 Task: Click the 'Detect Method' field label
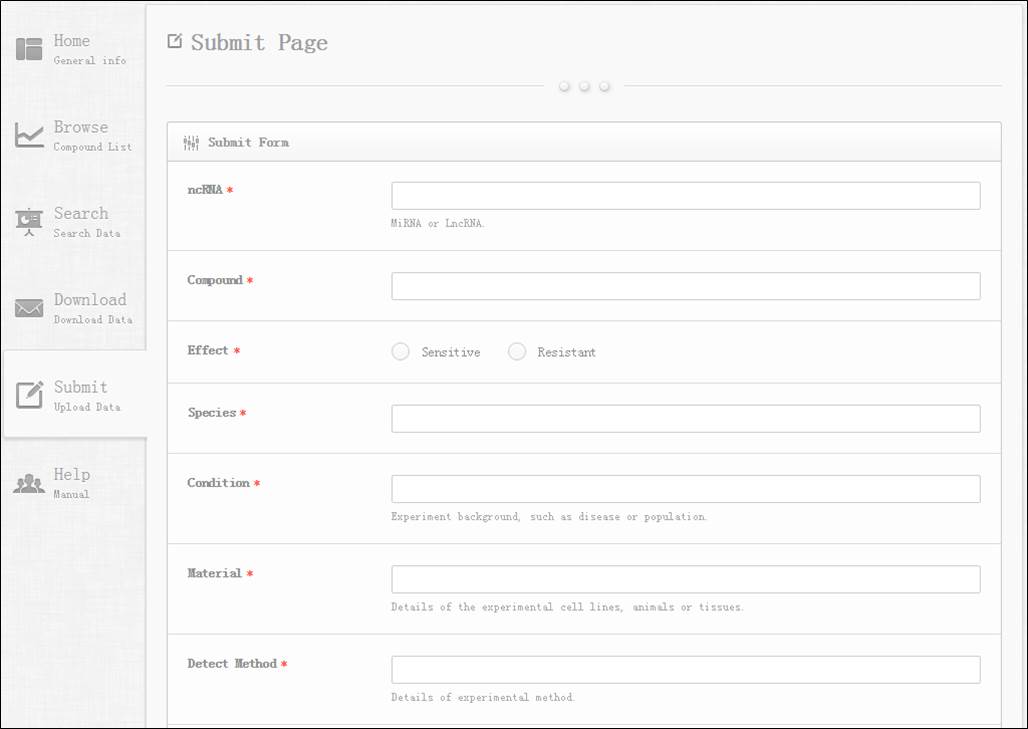click(232, 664)
